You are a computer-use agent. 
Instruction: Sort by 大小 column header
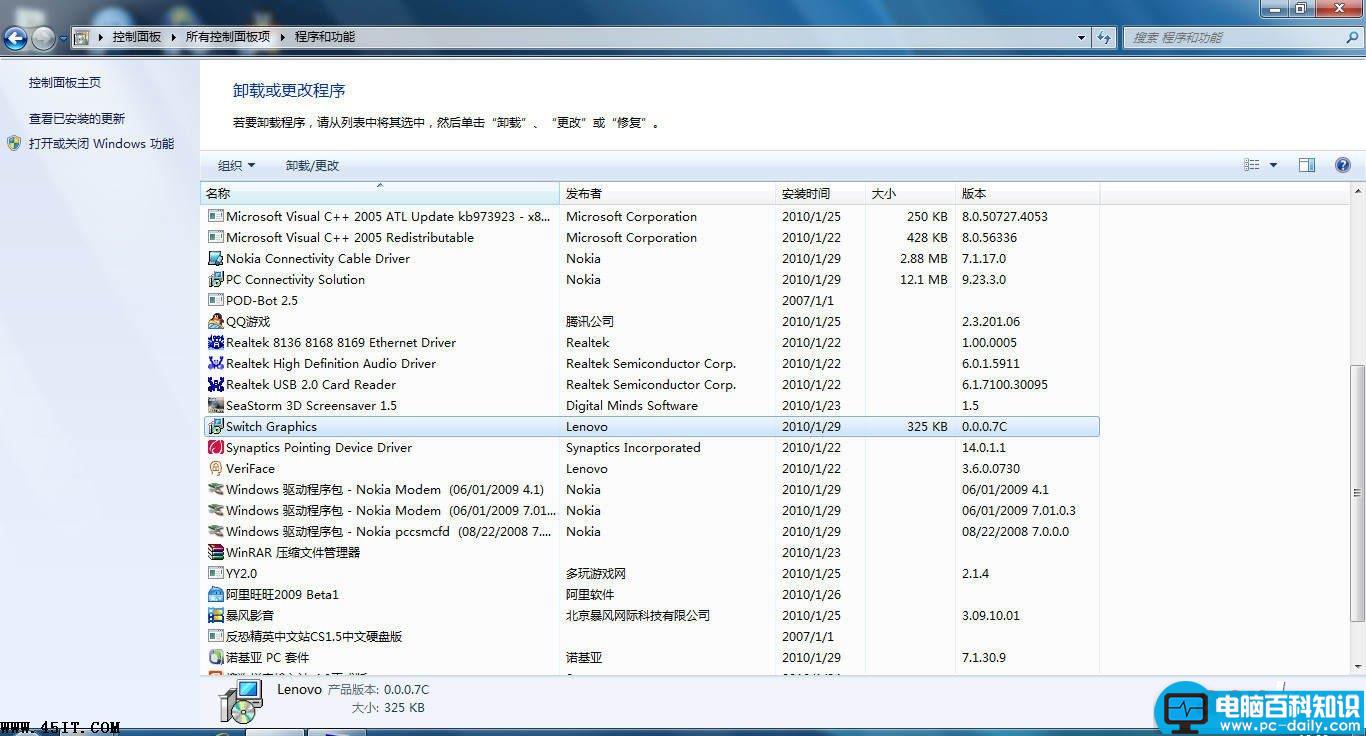click(910, 193)
